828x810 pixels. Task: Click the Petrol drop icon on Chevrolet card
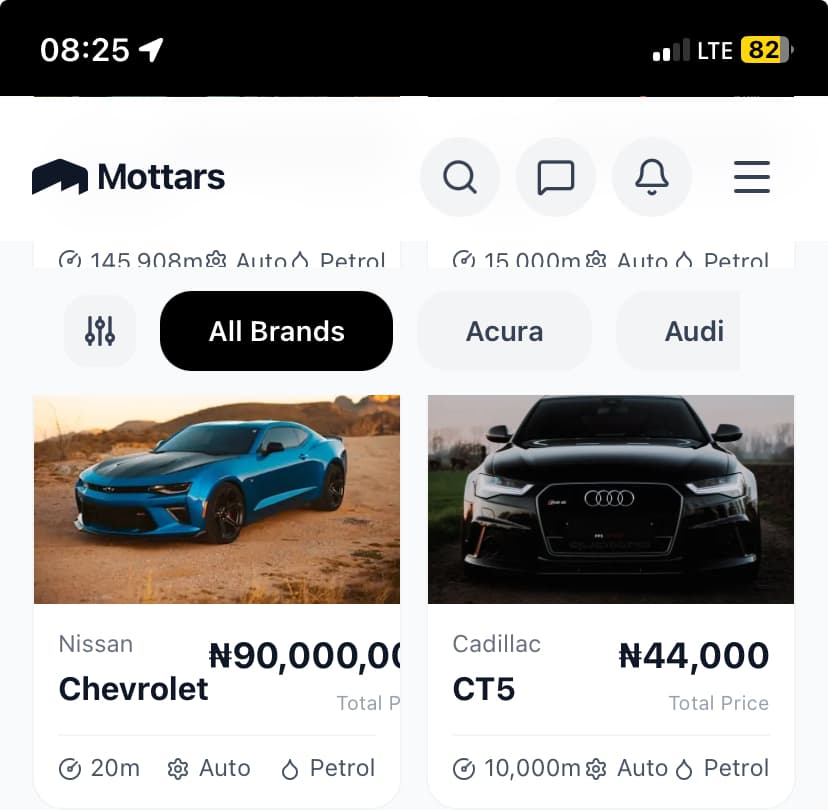[290, 769]
